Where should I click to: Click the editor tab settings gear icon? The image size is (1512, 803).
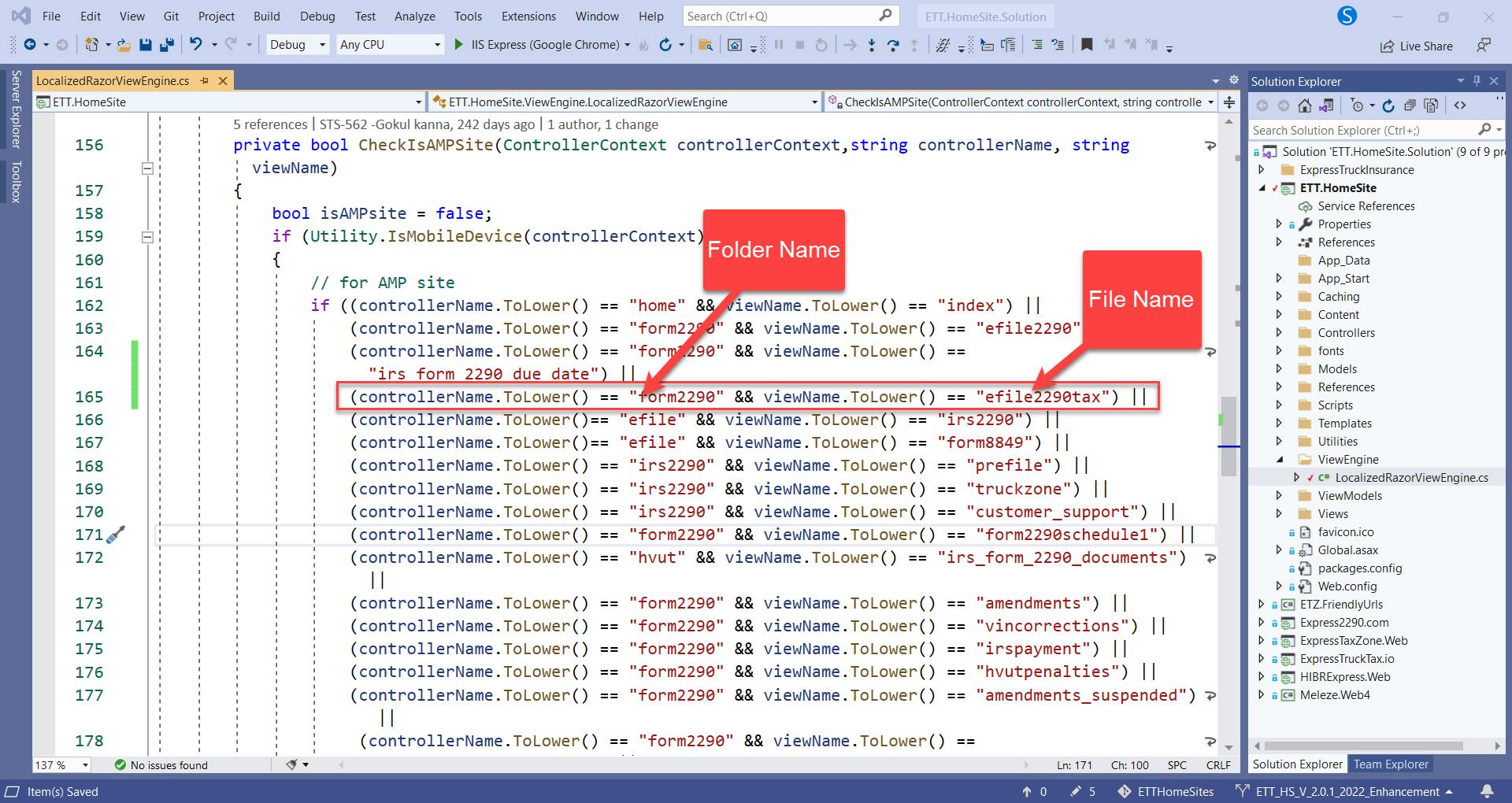[1234, 80]
